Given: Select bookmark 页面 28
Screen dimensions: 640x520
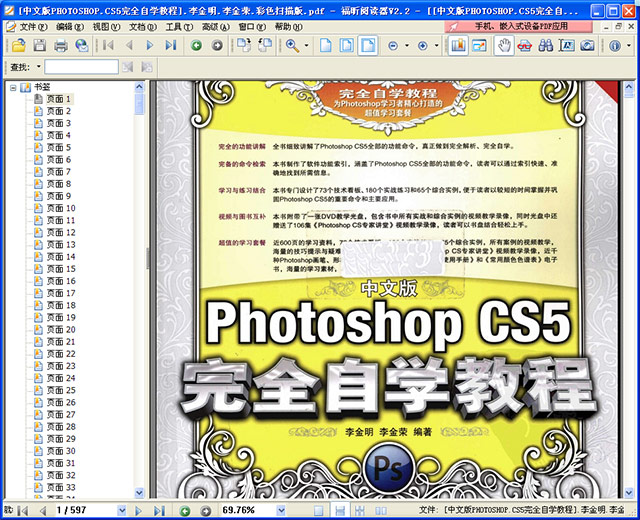Looking at the screenshot, I should pyautogui.click(x=61, y=427).
